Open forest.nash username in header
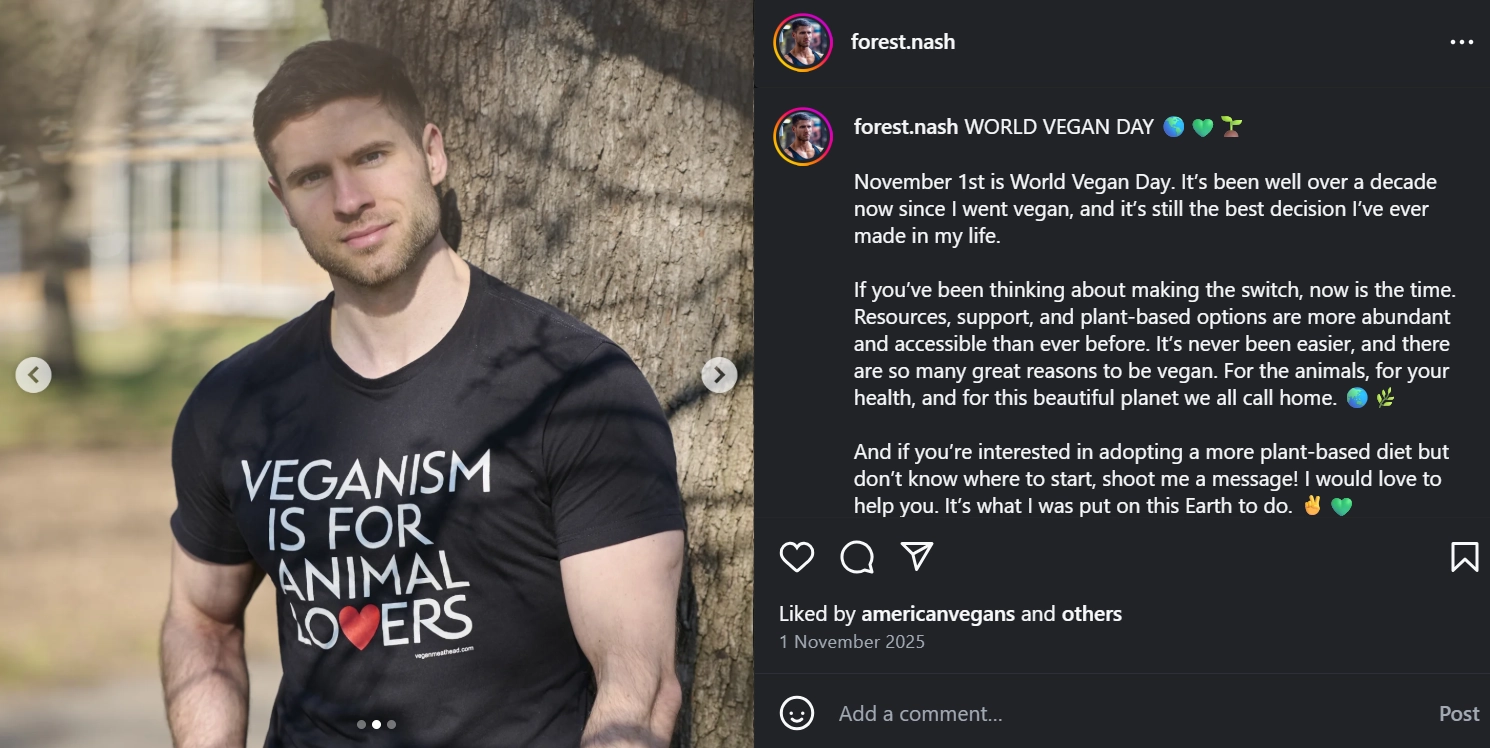The height and width of the screenshot is (748, 1490). pos(903,42)
